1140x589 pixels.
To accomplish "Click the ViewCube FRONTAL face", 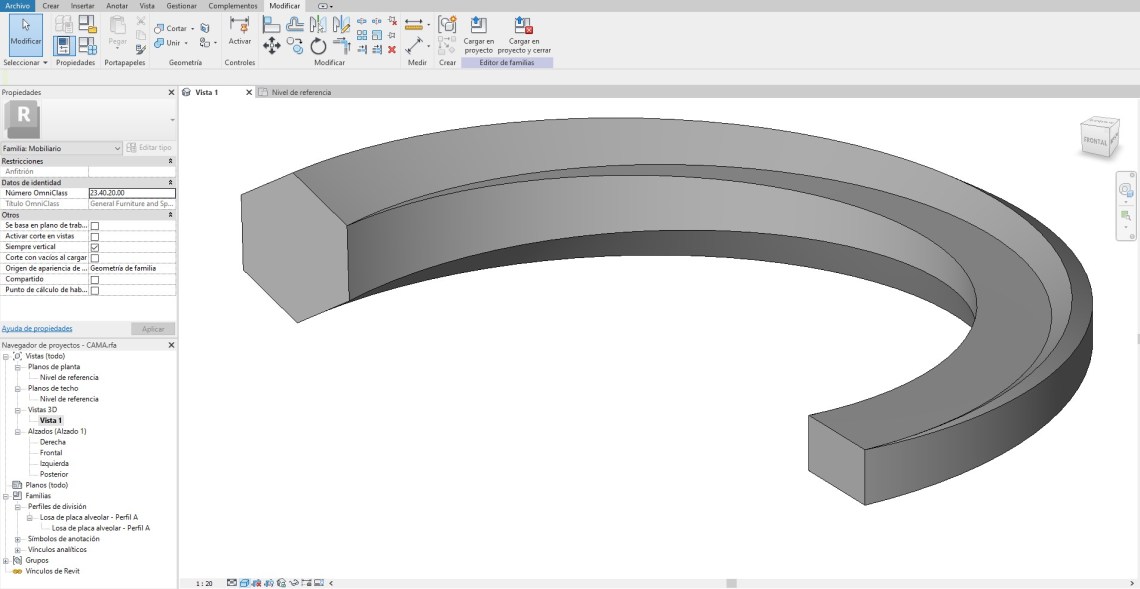I will tap(1094, 142).
